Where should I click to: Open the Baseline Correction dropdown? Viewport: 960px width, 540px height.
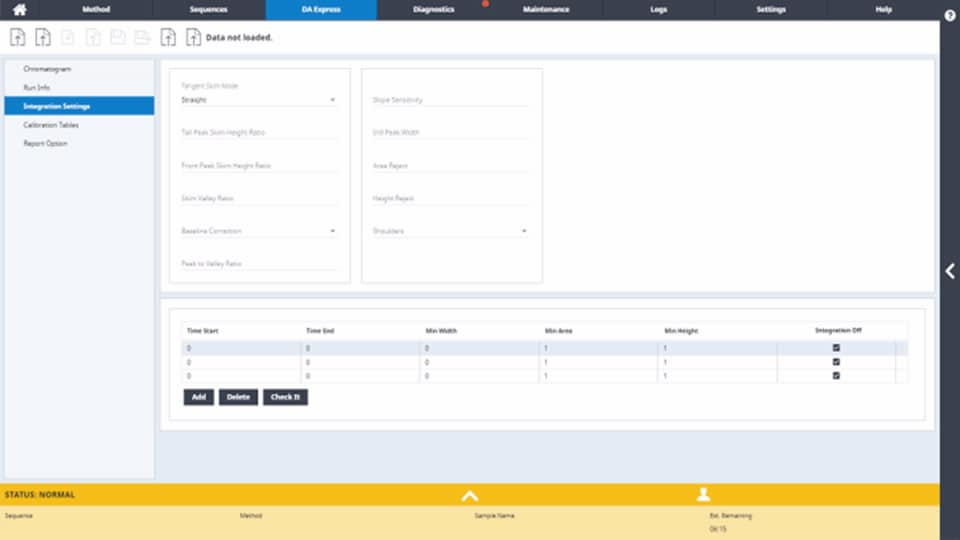259,231
